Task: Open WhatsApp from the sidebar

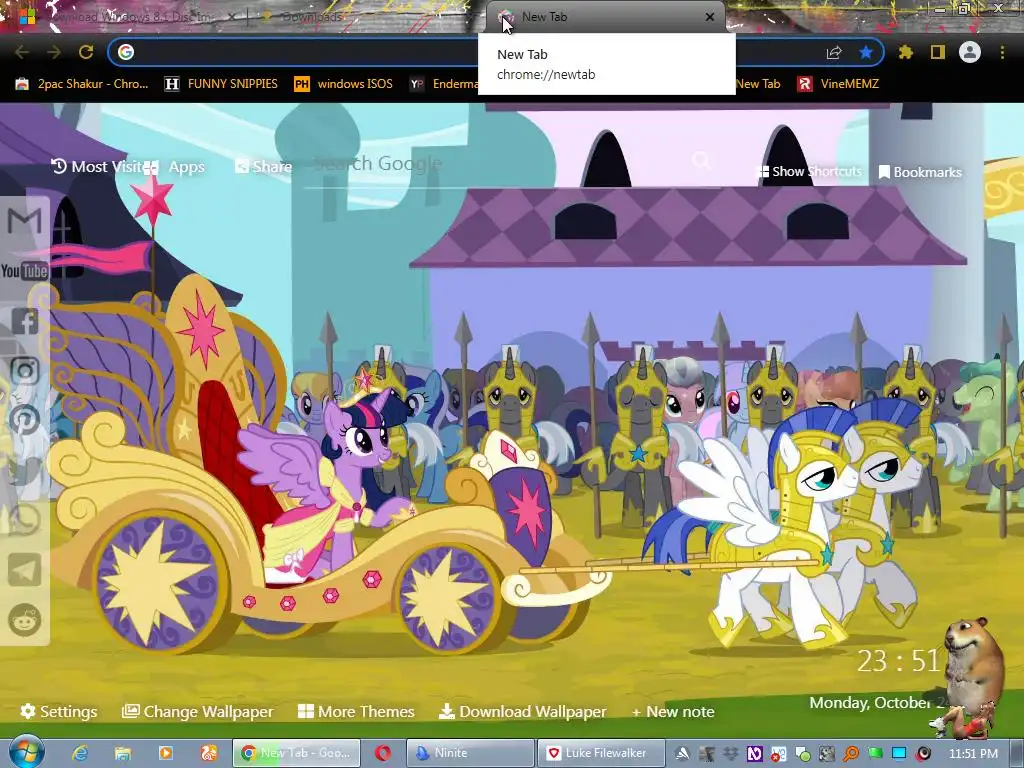Action: click(24, 520)
